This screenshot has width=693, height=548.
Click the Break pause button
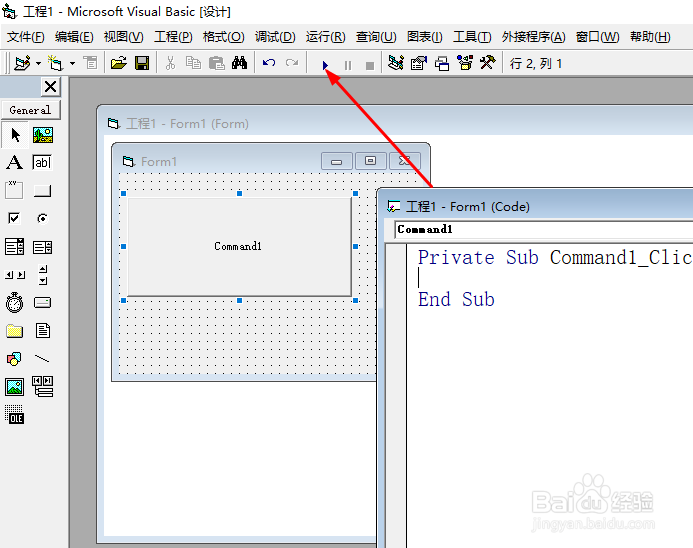[348, 65]
